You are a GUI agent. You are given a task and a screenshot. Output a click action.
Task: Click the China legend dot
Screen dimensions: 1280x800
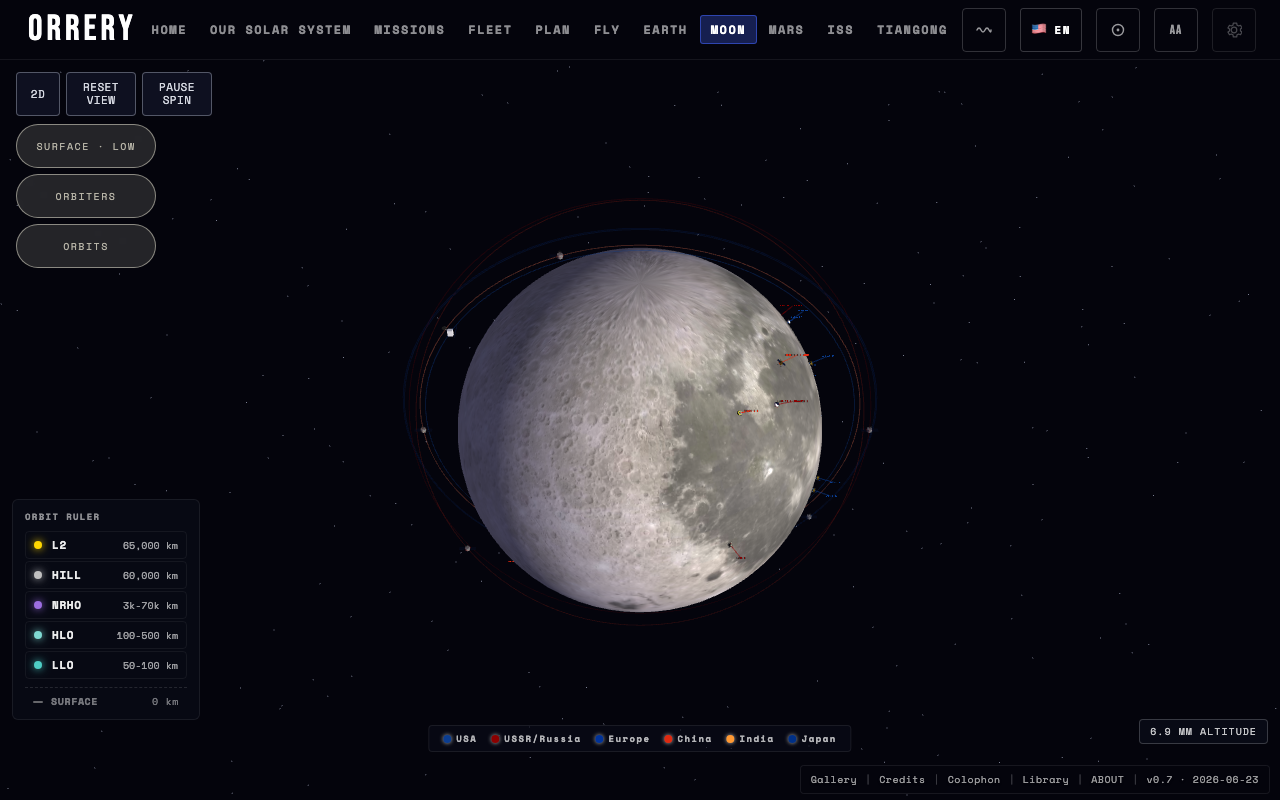[668, 739]
